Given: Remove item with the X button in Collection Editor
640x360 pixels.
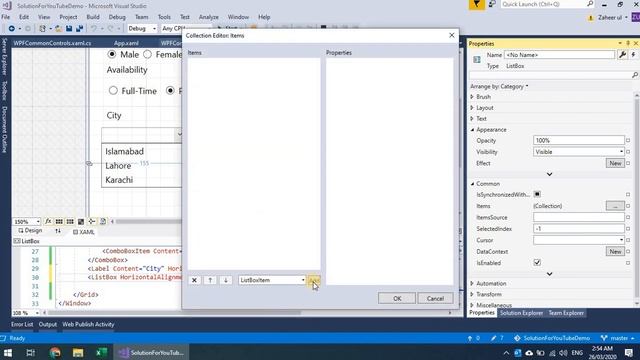Looking at the screenshot, I should (194, 280).
